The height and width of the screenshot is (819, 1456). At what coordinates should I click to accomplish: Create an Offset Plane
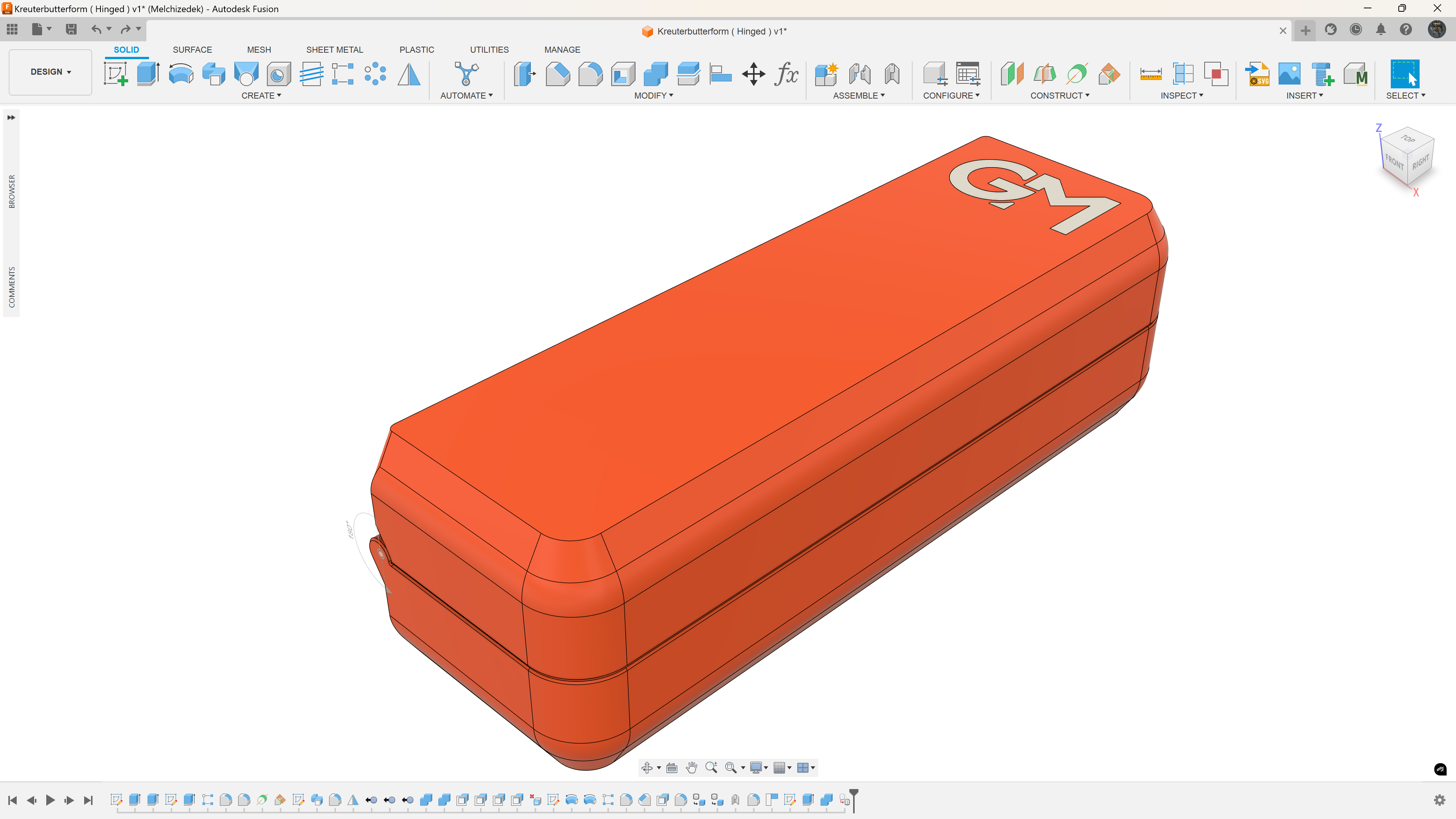tap(1012, 74)
